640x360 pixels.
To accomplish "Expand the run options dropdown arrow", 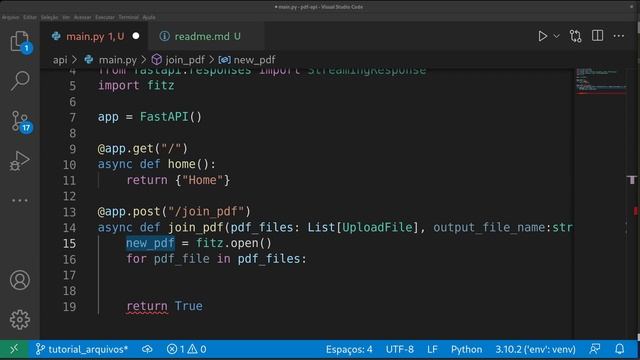I will coord(556,36).
